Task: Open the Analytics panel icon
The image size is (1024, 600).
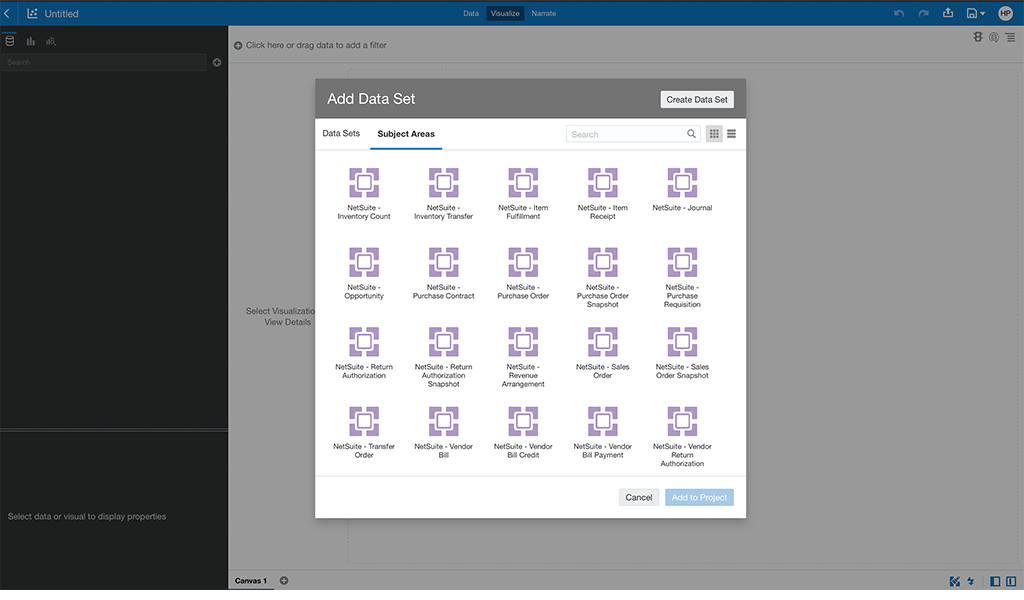Action: tap(51, 41)
